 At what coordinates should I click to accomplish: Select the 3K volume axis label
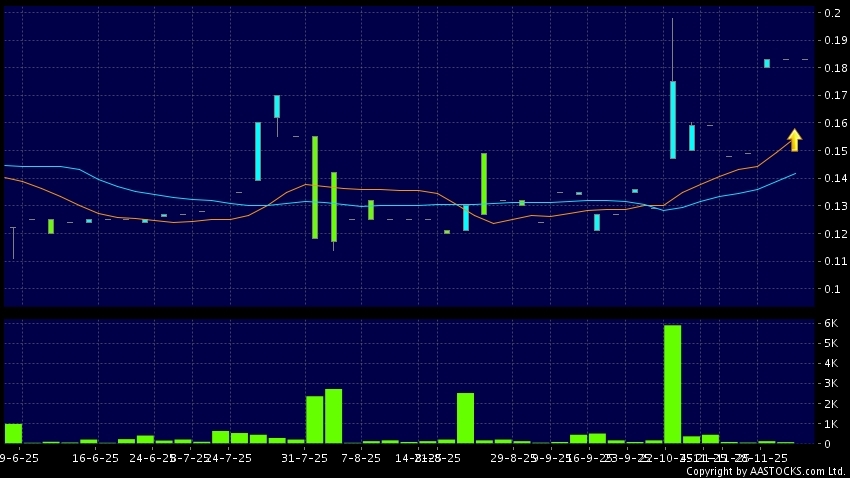pyautogui.click(x=830, y=383)
